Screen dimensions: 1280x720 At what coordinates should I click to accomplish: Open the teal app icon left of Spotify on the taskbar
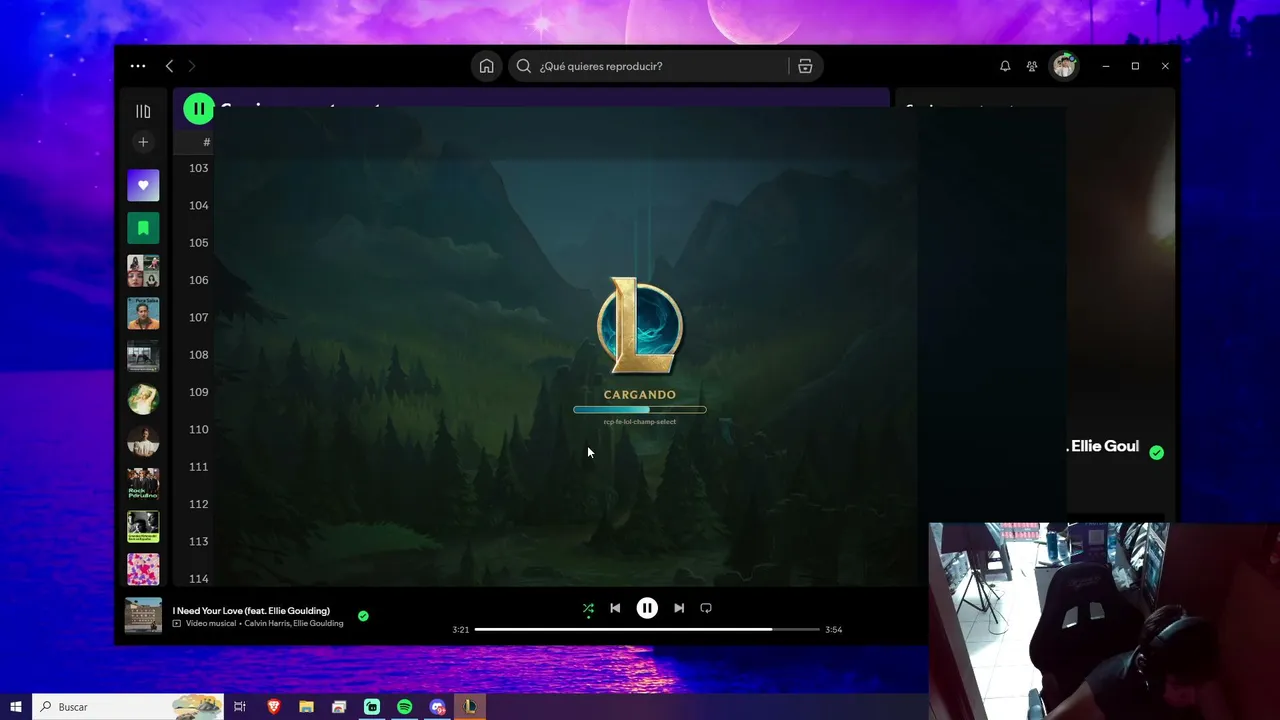click(372, 707)
